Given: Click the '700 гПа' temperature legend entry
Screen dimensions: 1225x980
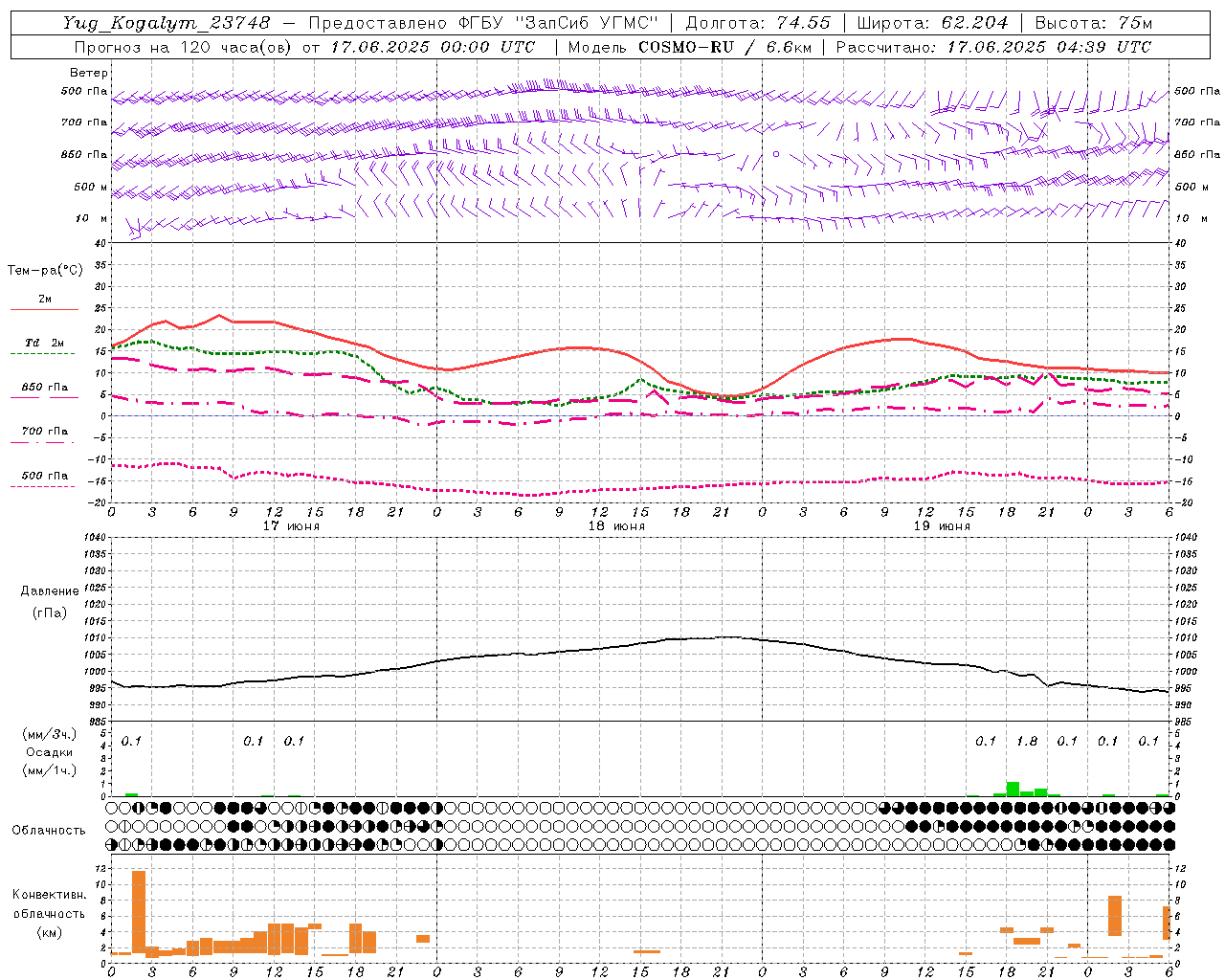Looking at the screenshot, I should [45, 431].
